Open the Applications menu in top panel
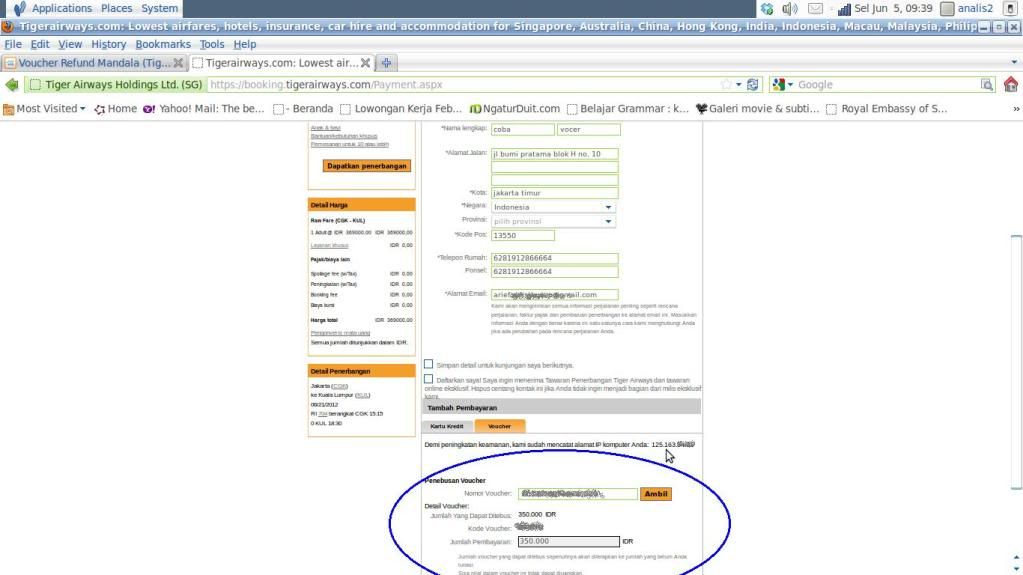 click(62, 8)
